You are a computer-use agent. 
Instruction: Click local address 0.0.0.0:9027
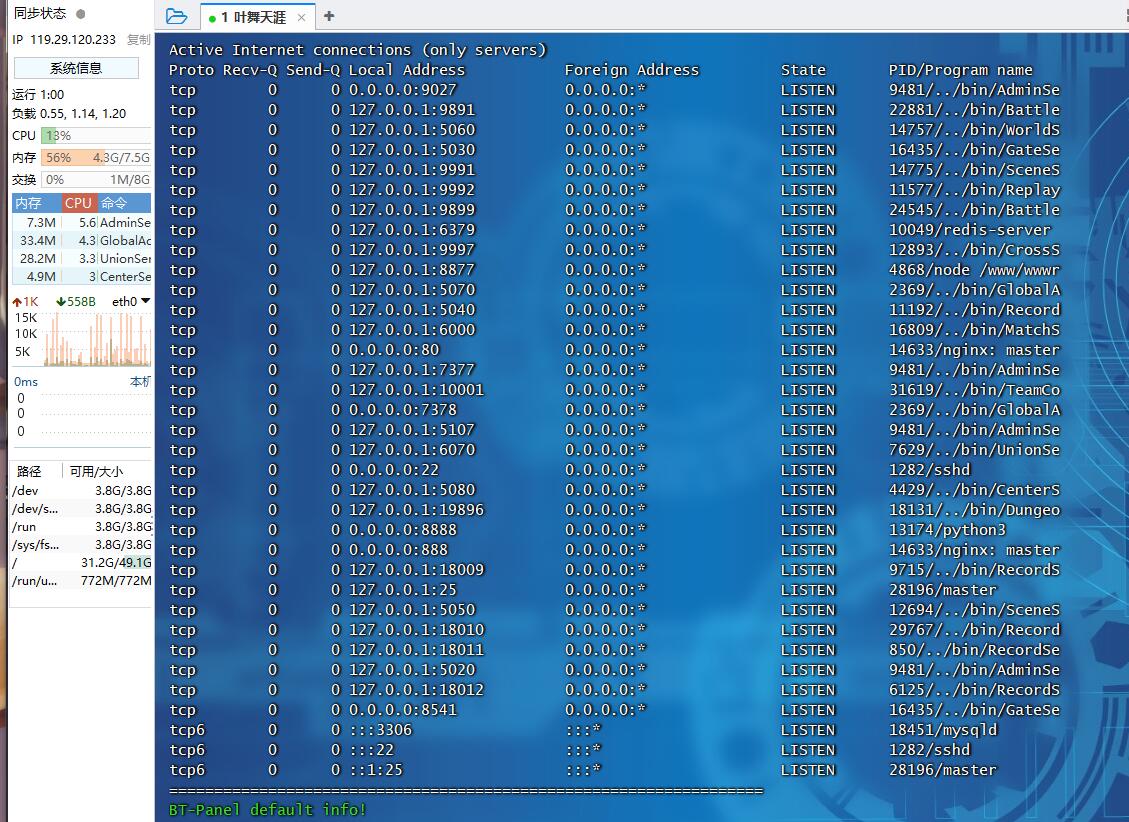click(402, 90)
